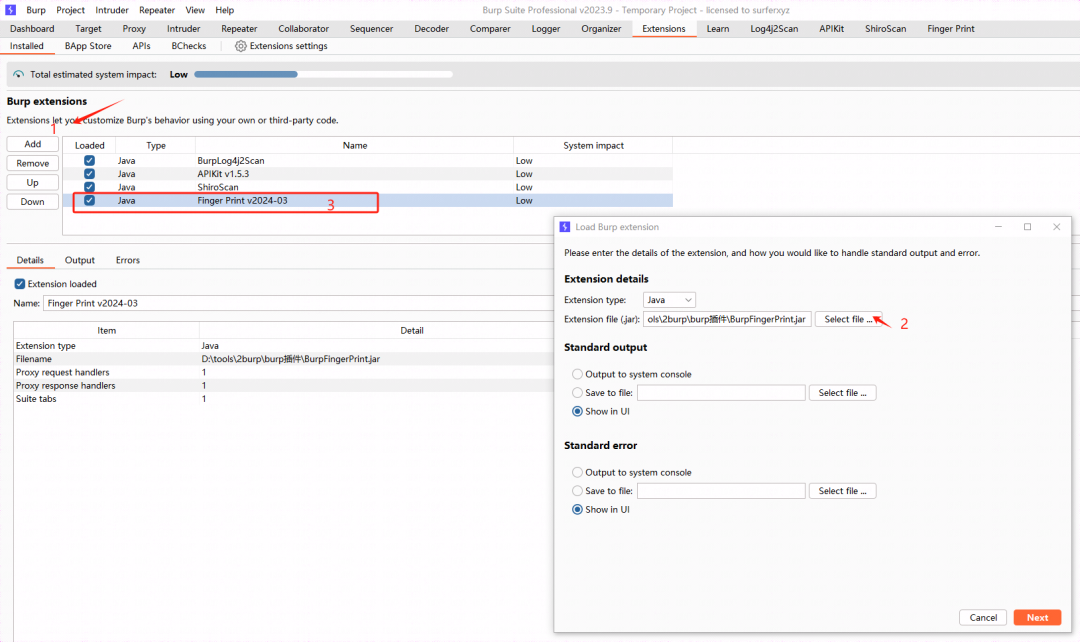Click the Extensions settings gear icon
The height and width of the screenshot is (642, 1080).
tap(240, 46)
